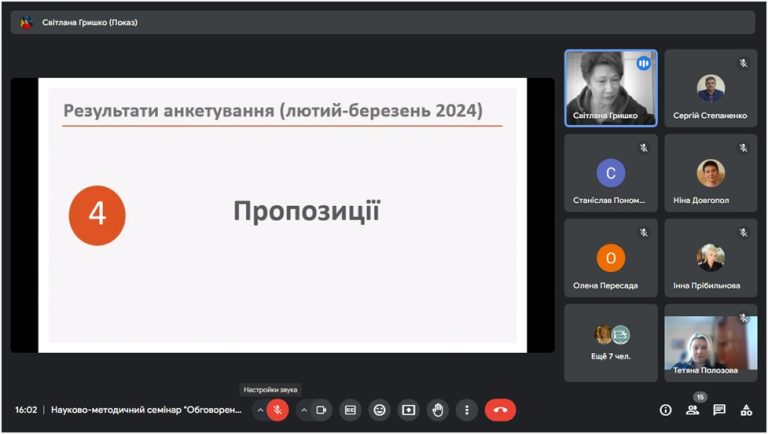Click the muted mic icon on Сергій Степаненко's tile
768x434 pixels.
coord(744,63)
